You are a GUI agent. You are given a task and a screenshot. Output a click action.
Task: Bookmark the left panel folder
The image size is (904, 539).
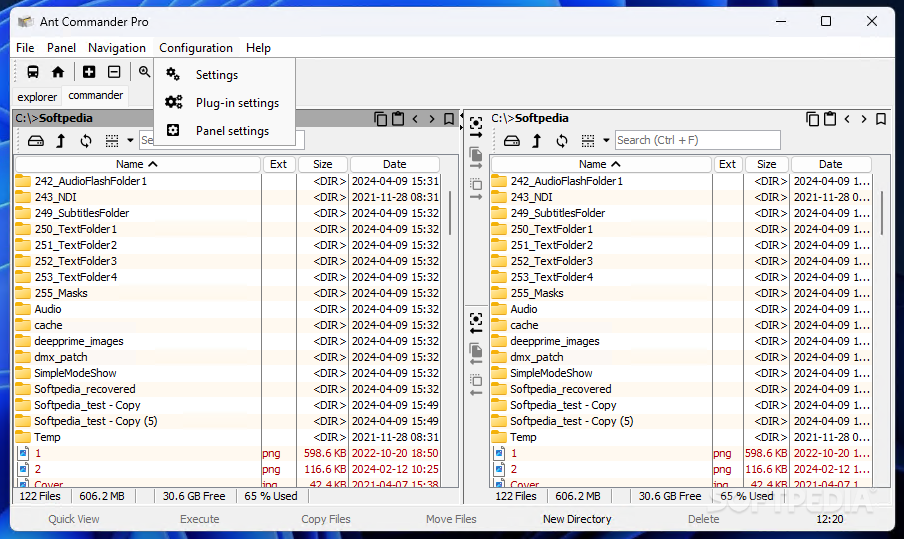click(449, 119)
